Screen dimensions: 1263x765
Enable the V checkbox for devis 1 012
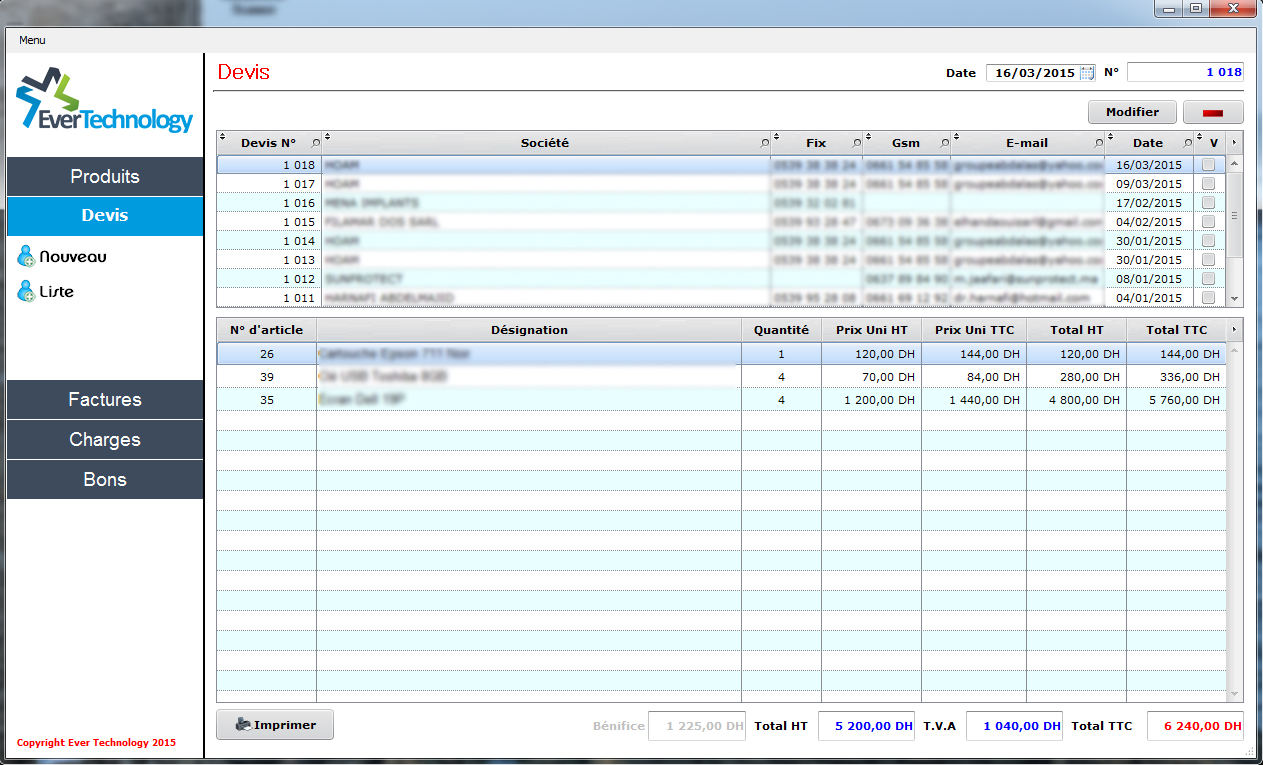click(x=1209, y=279)
